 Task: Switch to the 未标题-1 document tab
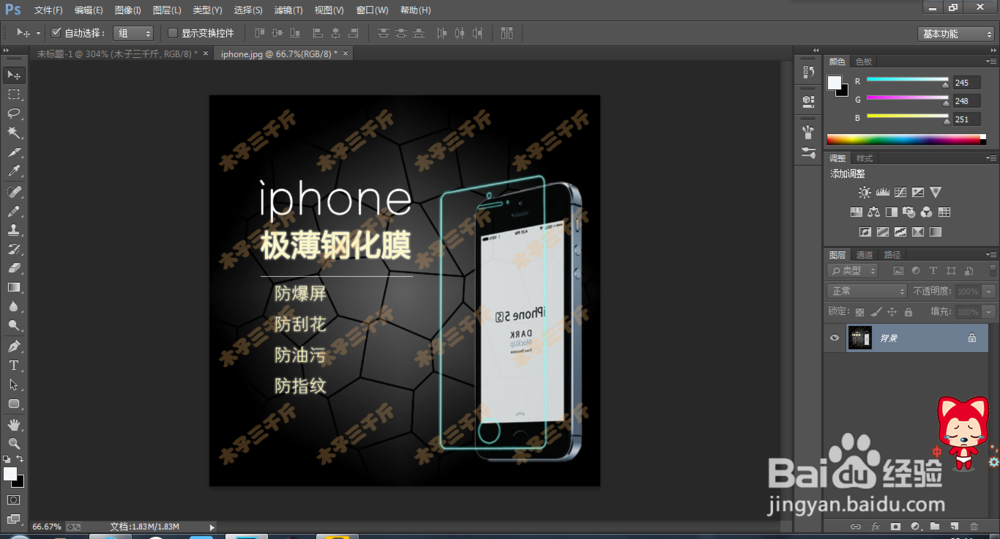pyautogui.click(x=117, y=54)
